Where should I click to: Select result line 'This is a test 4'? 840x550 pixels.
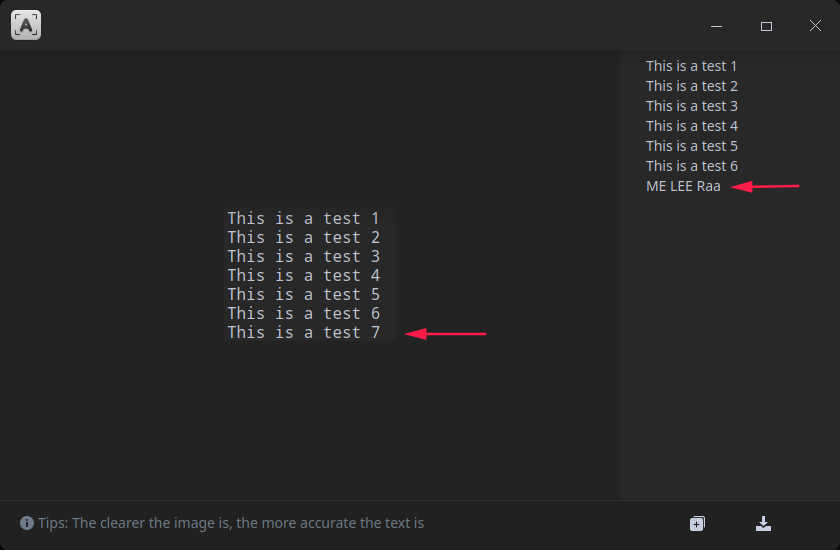click(x=692, y=126)
